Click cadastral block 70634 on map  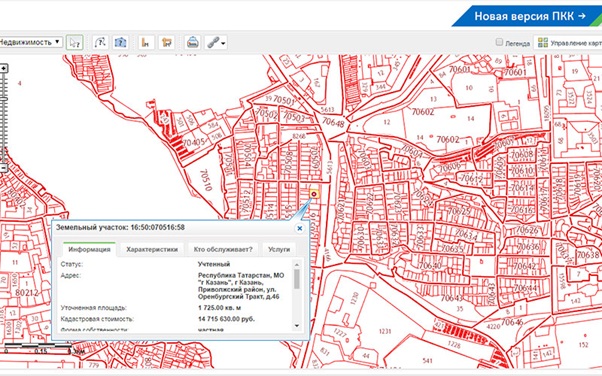pos(466,234)
